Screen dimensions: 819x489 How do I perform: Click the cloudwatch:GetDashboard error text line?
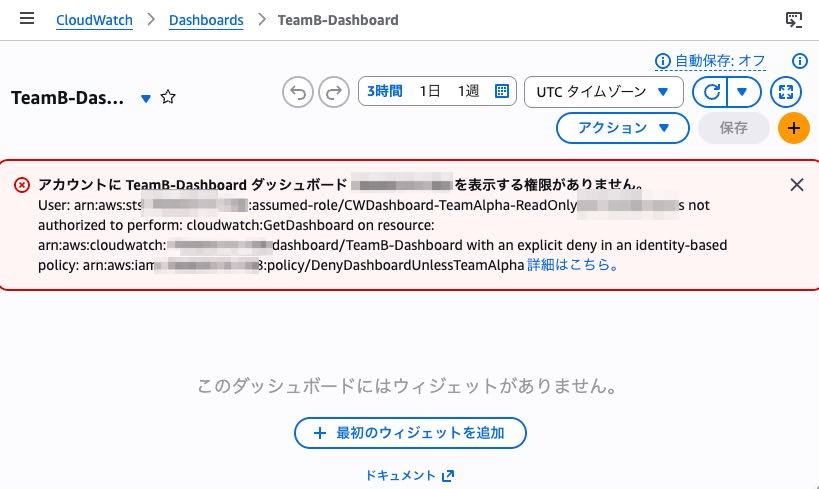coord(236,225)
